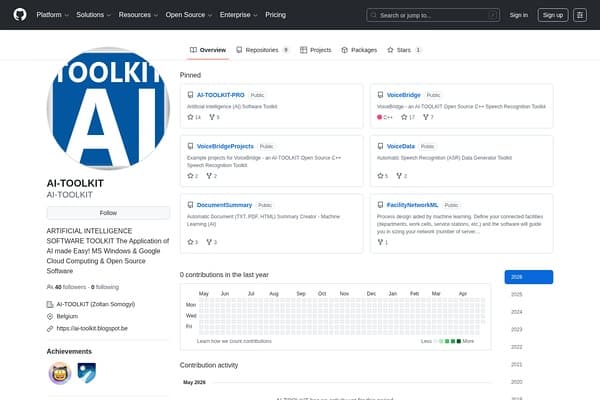This screenshot has width=600, height=400.
Task: Open the VoiceData repository
Action: tap(401, 146)
